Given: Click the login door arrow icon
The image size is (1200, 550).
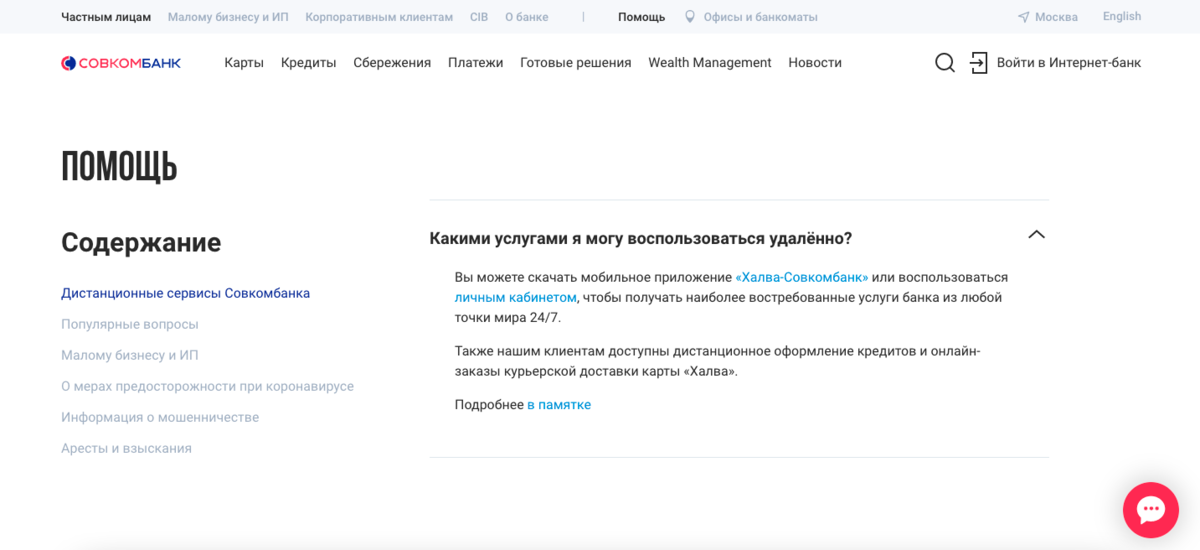Looking at the screenshot, I should click(x=978, y=63).
